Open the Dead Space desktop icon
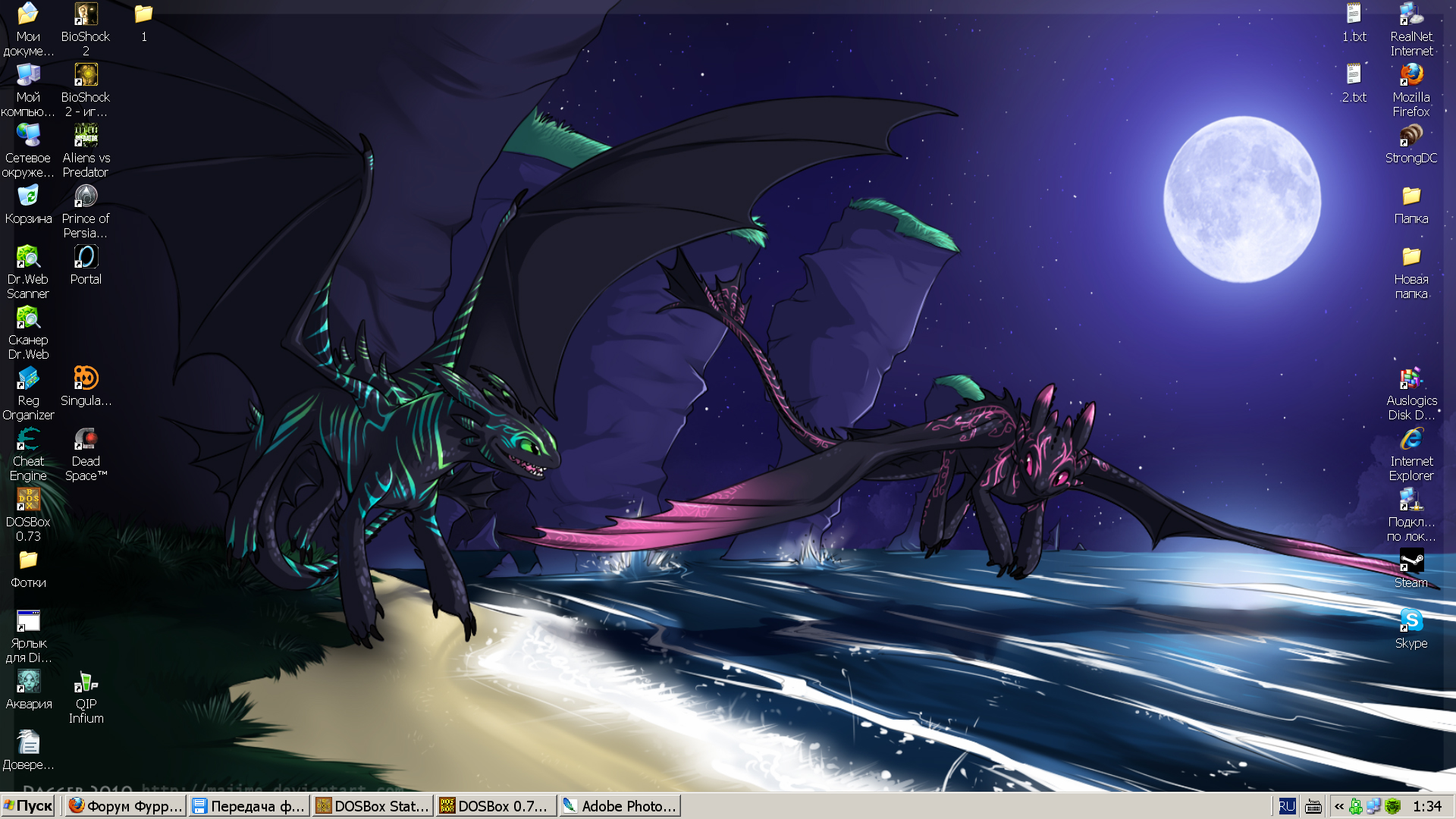The image size is (1456, 819). point(86,440)
